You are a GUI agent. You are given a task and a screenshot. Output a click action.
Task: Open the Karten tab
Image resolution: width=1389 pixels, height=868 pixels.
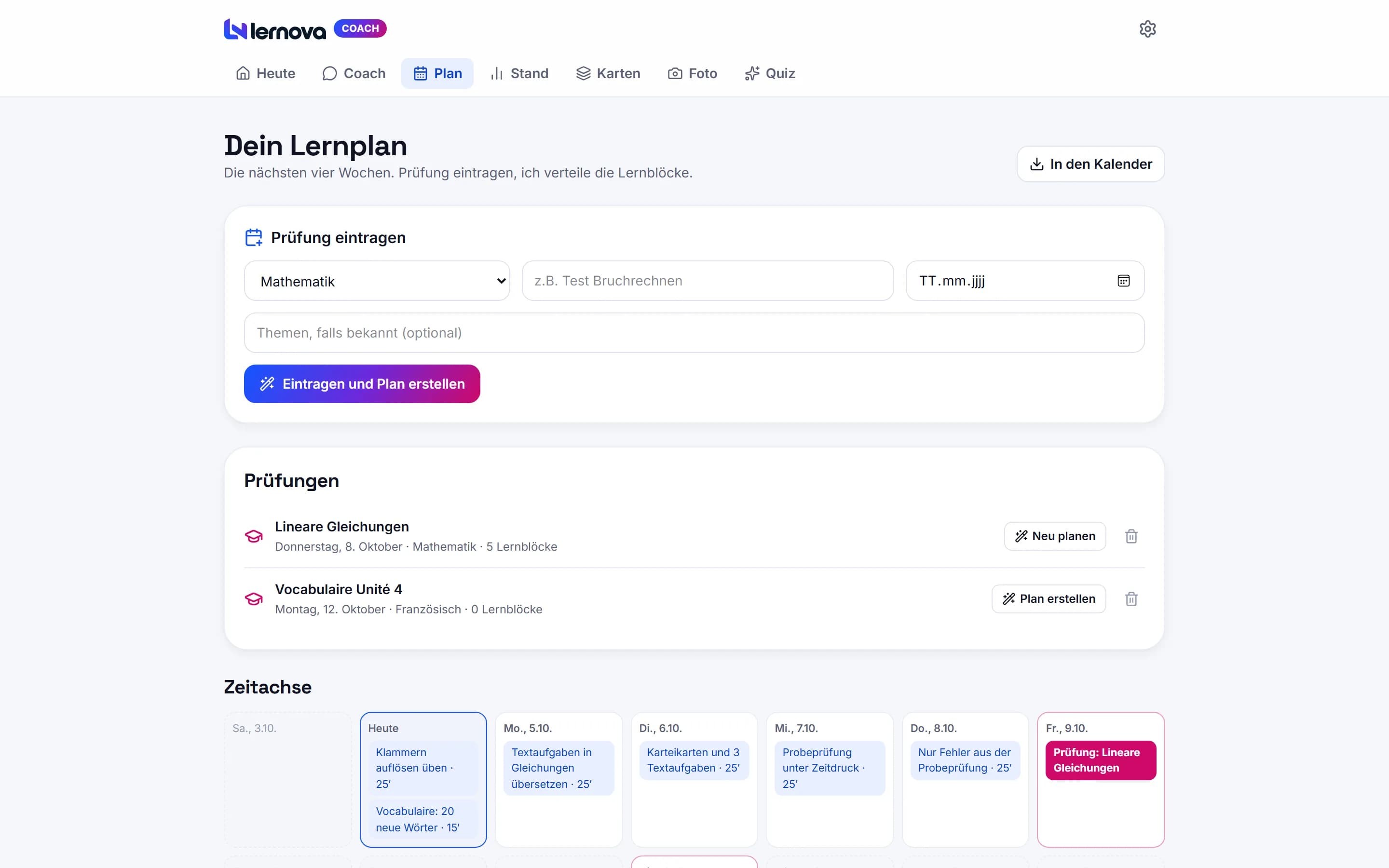click(608, 73)
